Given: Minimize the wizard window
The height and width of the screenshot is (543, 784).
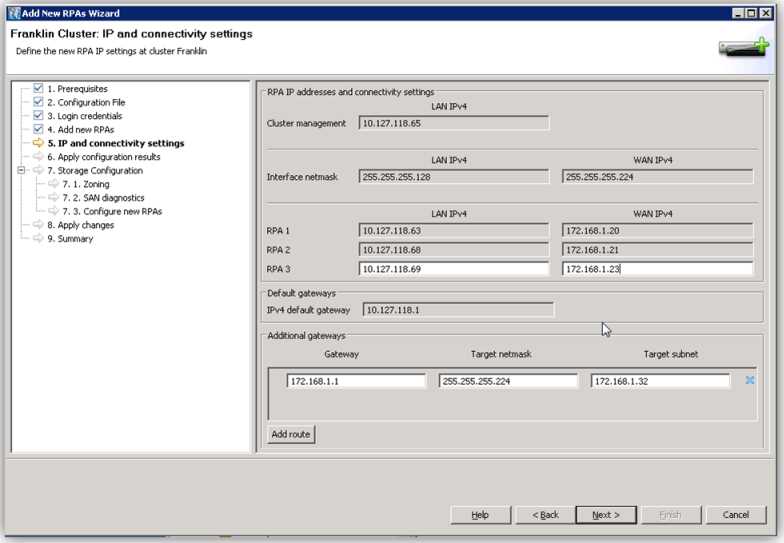Looking at the screenshot, I should coord(738,13).
